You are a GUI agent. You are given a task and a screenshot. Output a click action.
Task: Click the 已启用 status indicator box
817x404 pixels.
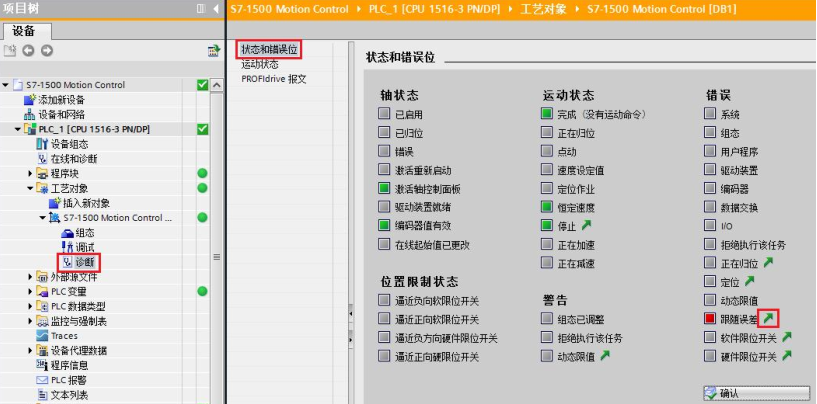click(x=385, y=114)
